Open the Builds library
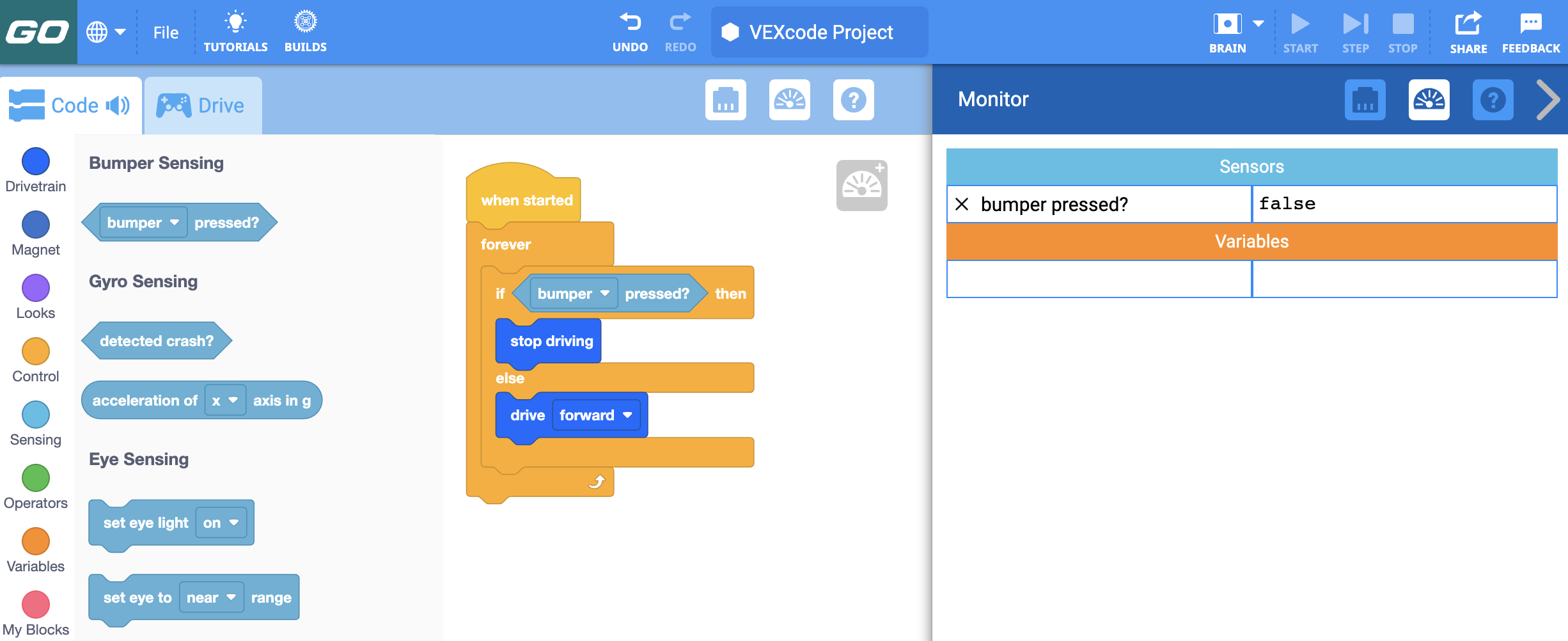The width and height of the screenshot is (1568, 641). tap(306, 29)
